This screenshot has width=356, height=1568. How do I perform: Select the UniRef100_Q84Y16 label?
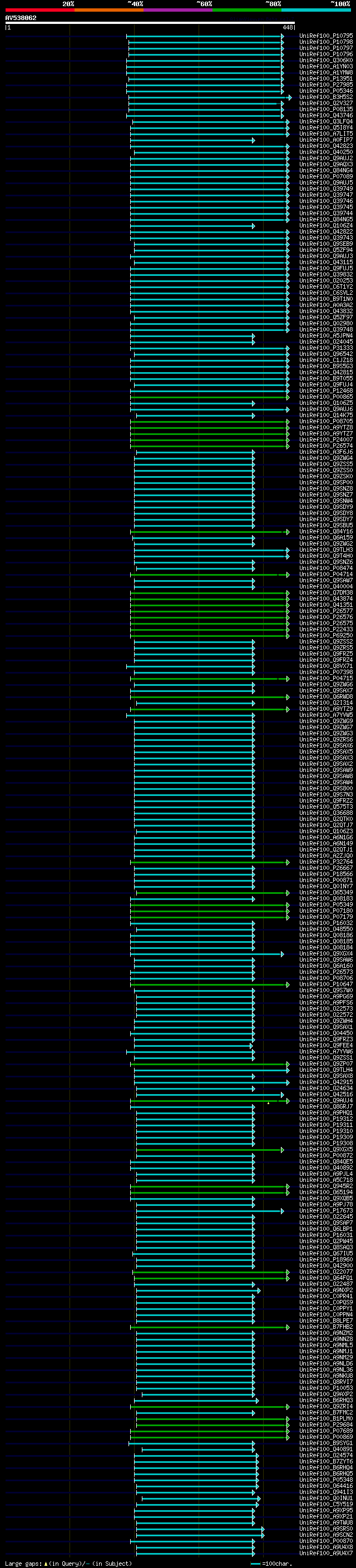[x=326, y=531]
